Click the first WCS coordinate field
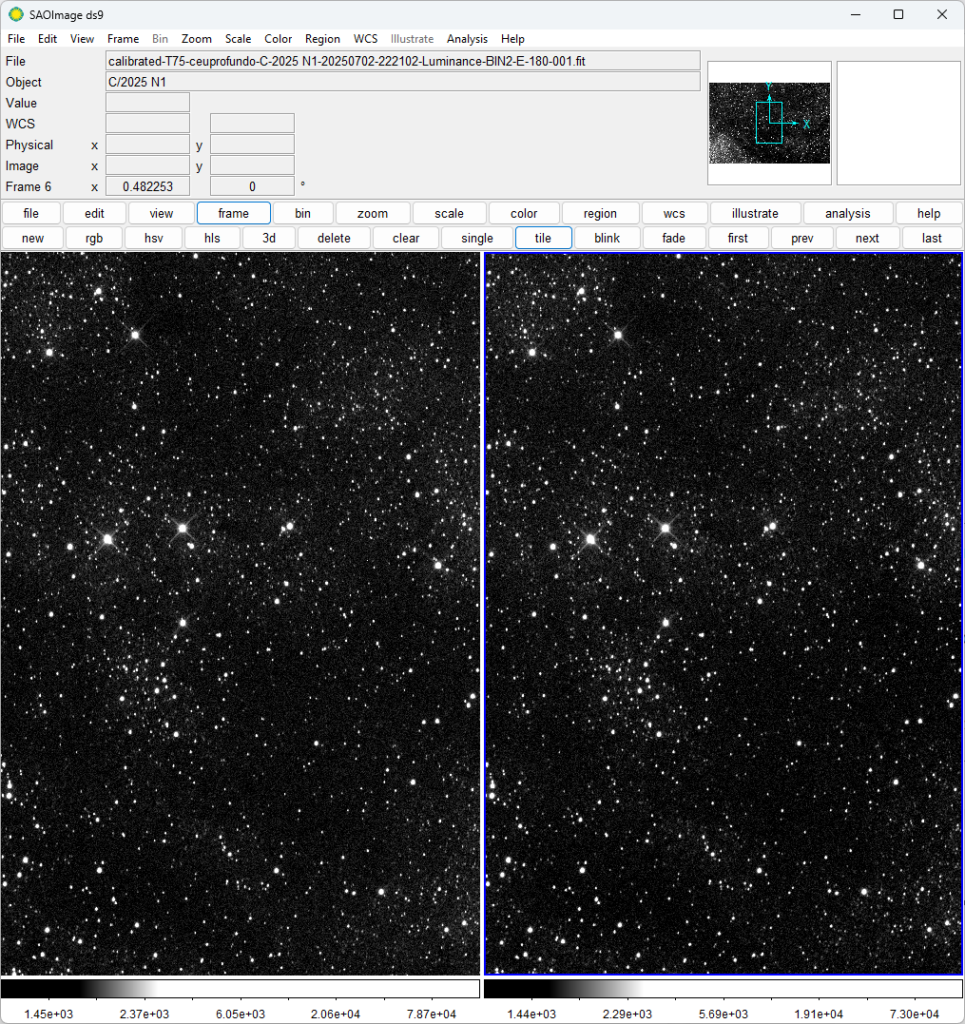 coord(148,123)
